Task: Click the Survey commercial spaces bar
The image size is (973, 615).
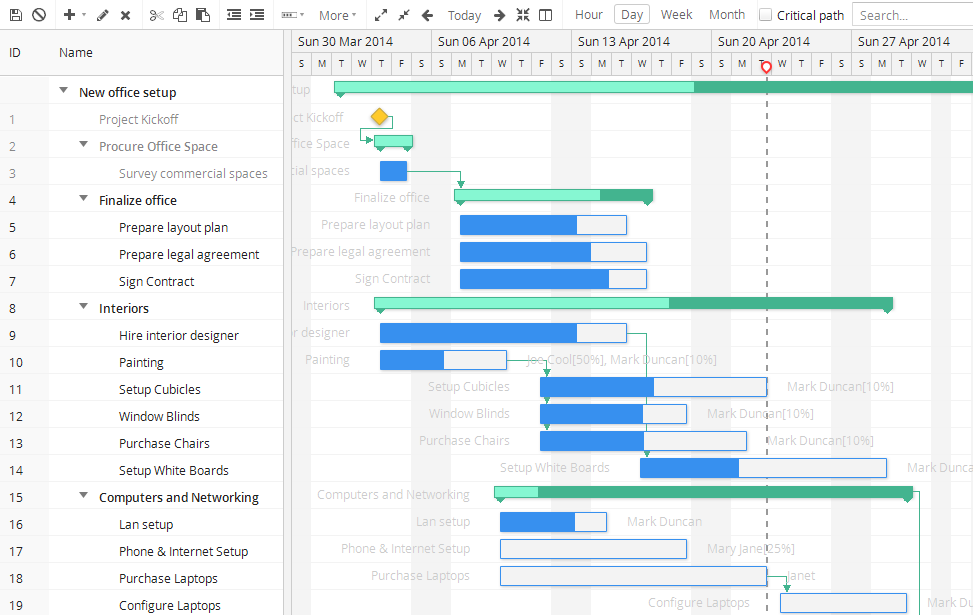Action: 393,171
